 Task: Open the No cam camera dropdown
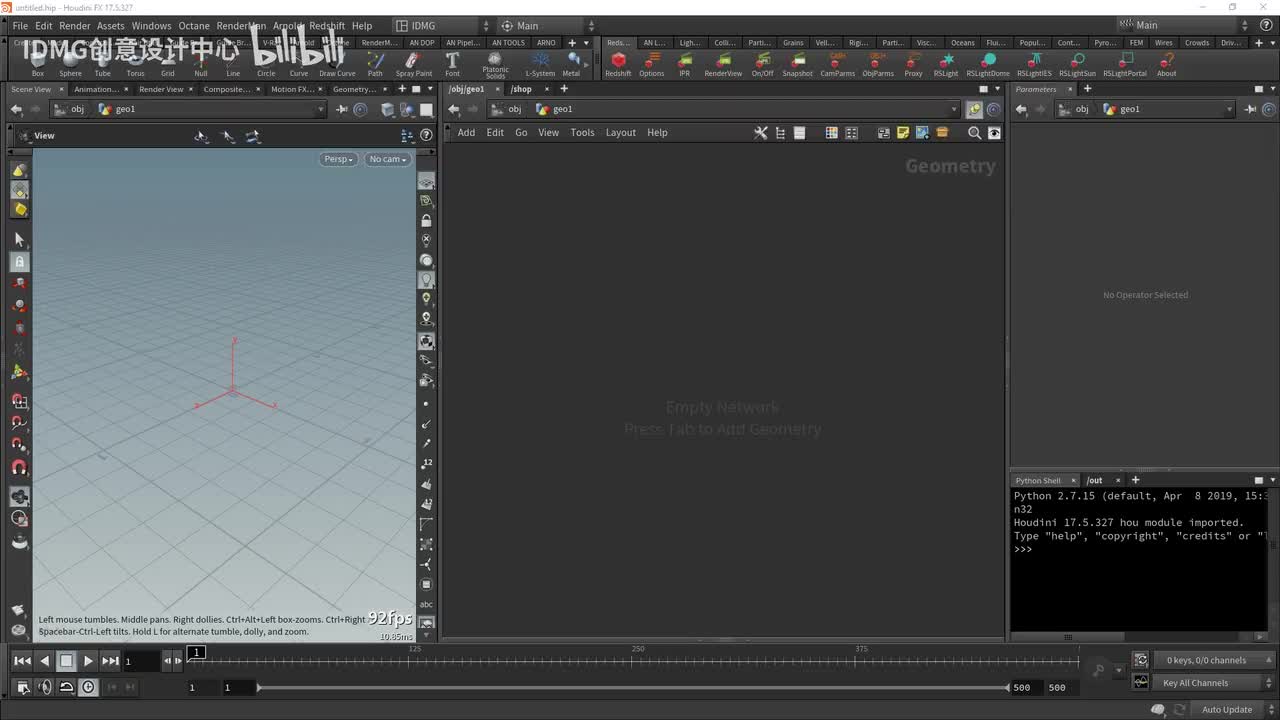(x=387, y=159)
